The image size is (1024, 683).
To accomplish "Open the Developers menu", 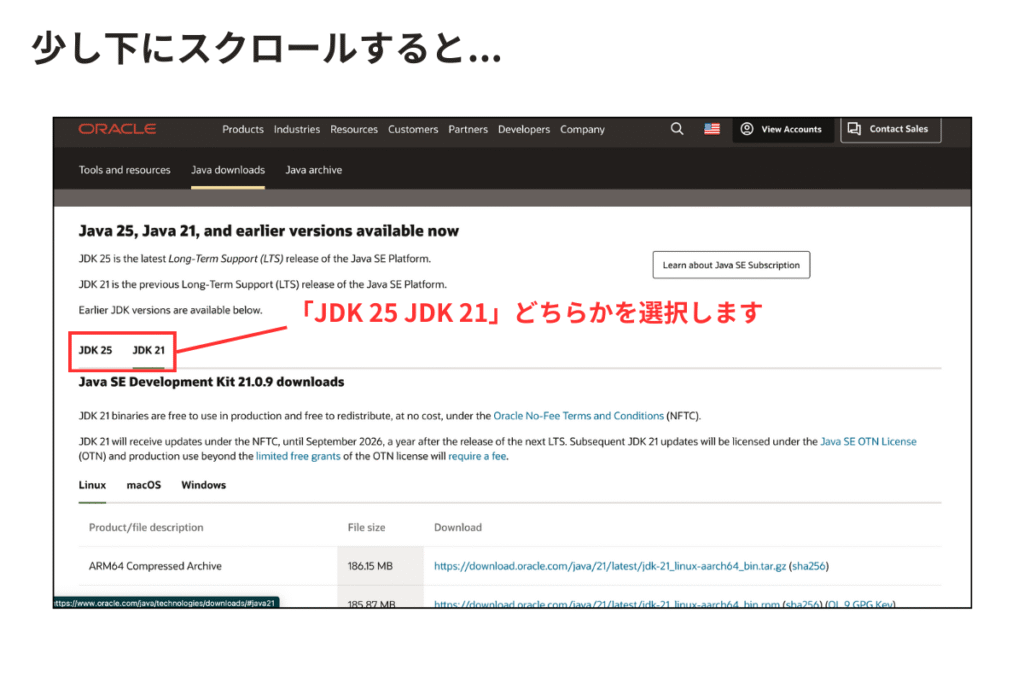I will 524,129.
